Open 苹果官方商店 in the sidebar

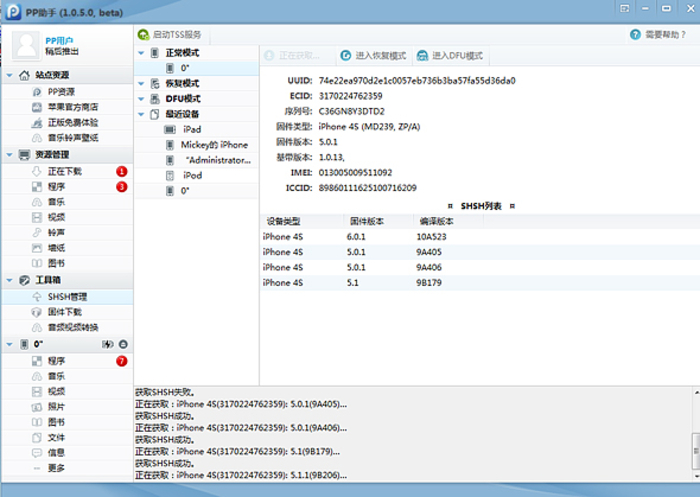point(73,107)
